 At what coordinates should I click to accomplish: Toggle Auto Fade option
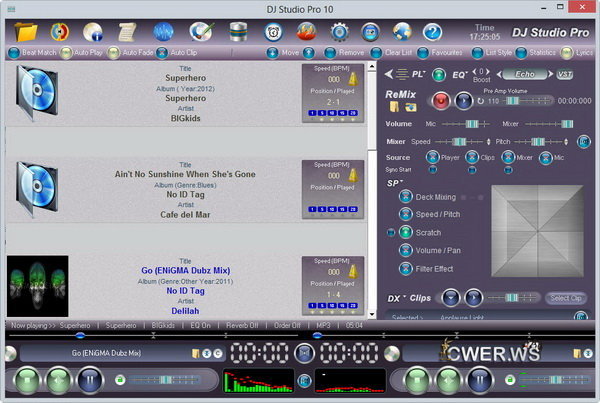tap(113, 53)
